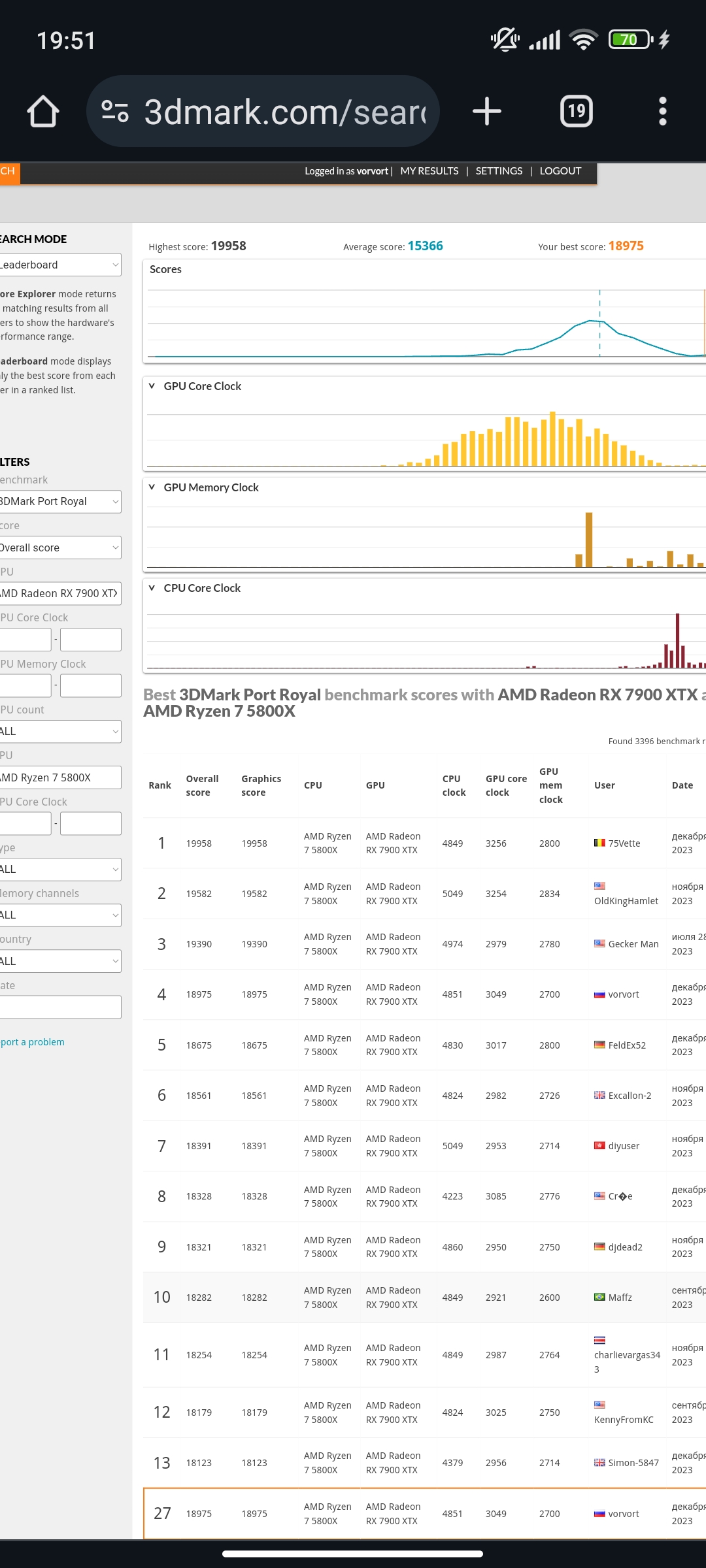Click the flag icon next to FeldEx52
The height and width of the screenshot is (1568, 706).
pyautogui.click(x=599, y=1045)
